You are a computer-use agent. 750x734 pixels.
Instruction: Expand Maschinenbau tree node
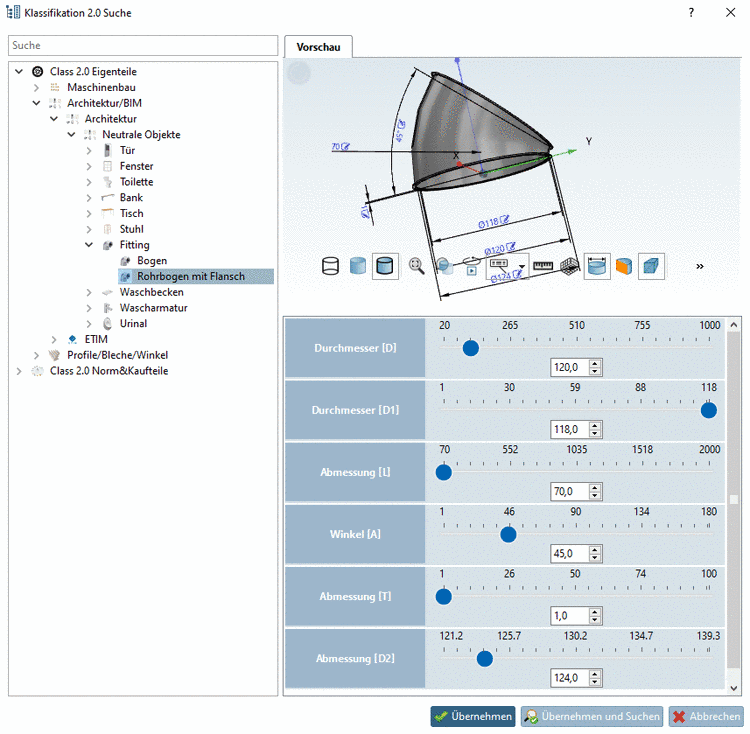(36, 88)
